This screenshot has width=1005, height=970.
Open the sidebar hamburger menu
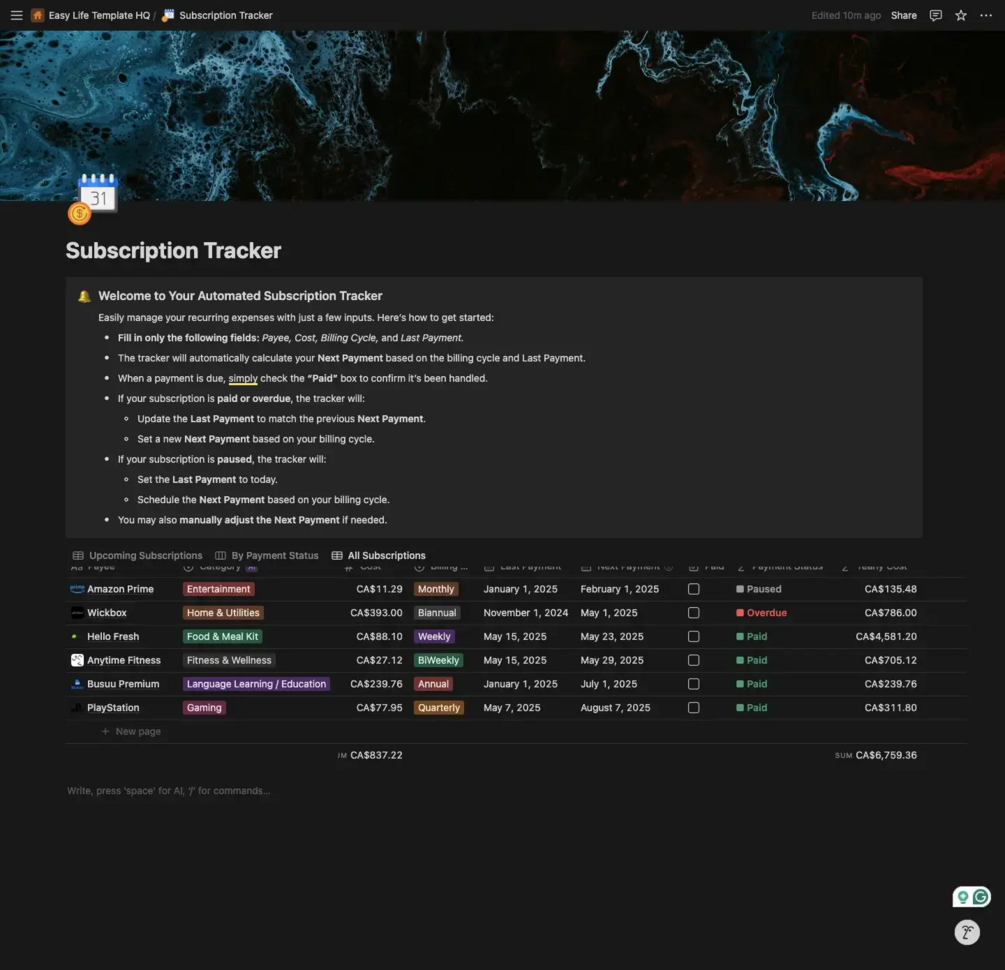click(x=17, y=15)
